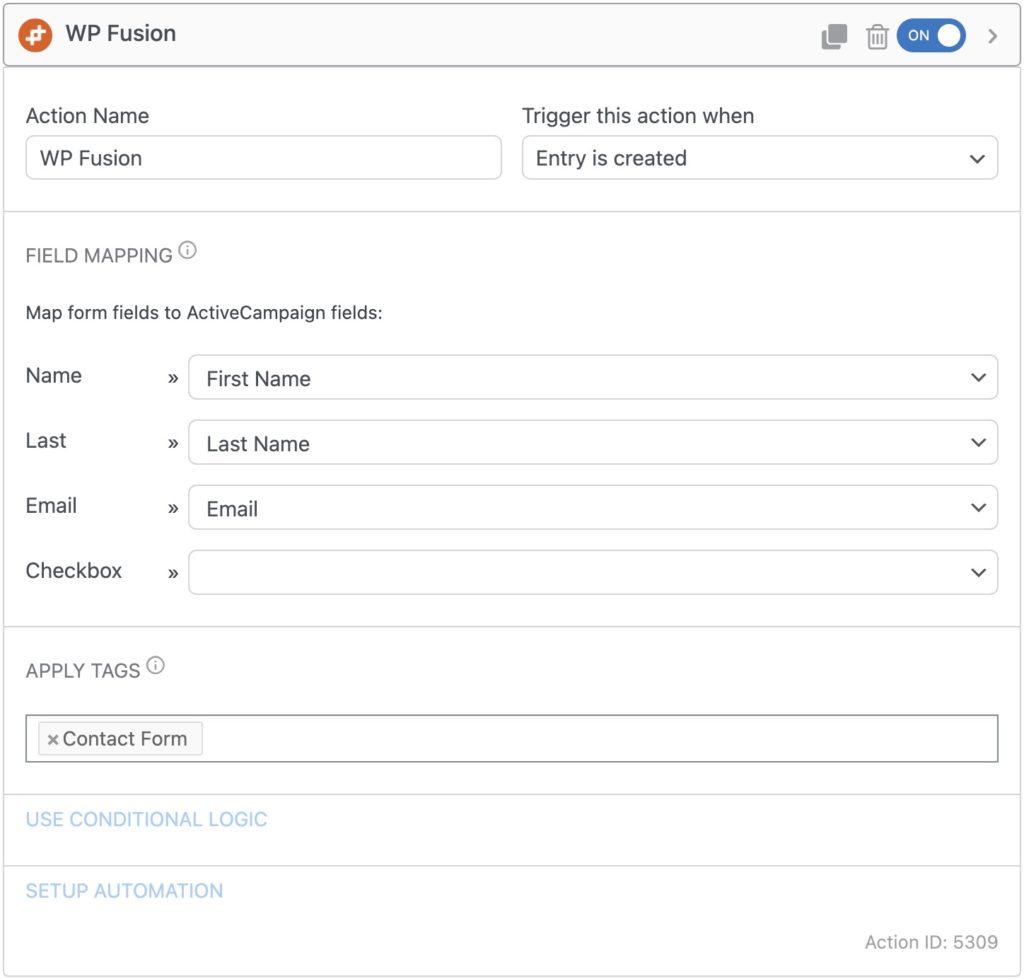Viewport: 1024px width, 979px height.
Task: Open the empty Checkbox mapping dropdown
Action: click(592, 572)
